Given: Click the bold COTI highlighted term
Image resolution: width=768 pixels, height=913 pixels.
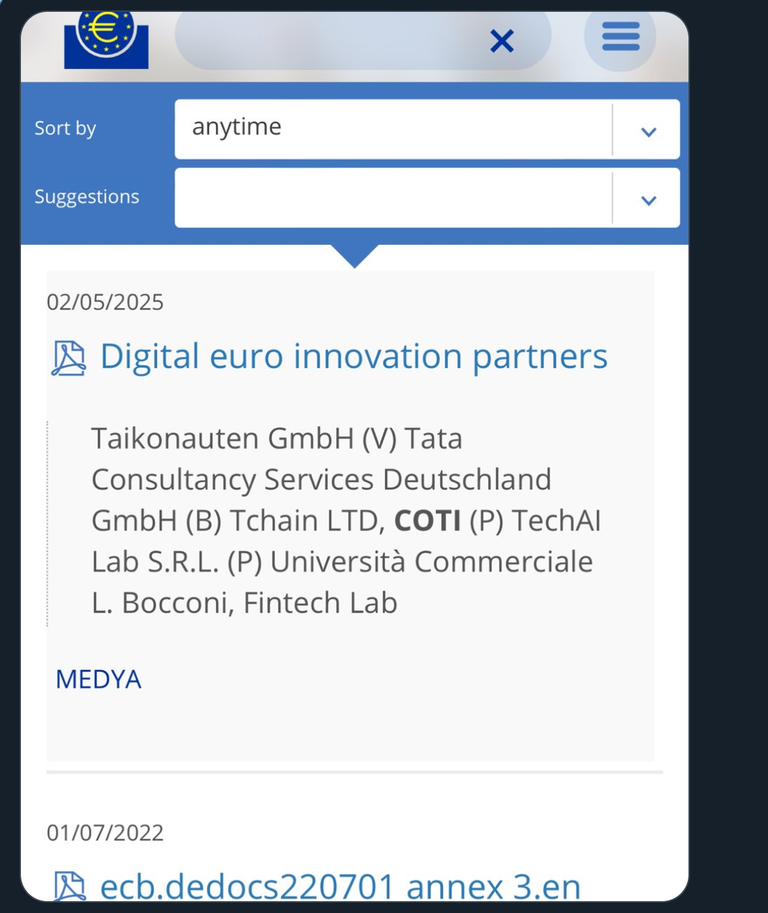Looking at the screenshot, I should [x=428, y=521].
